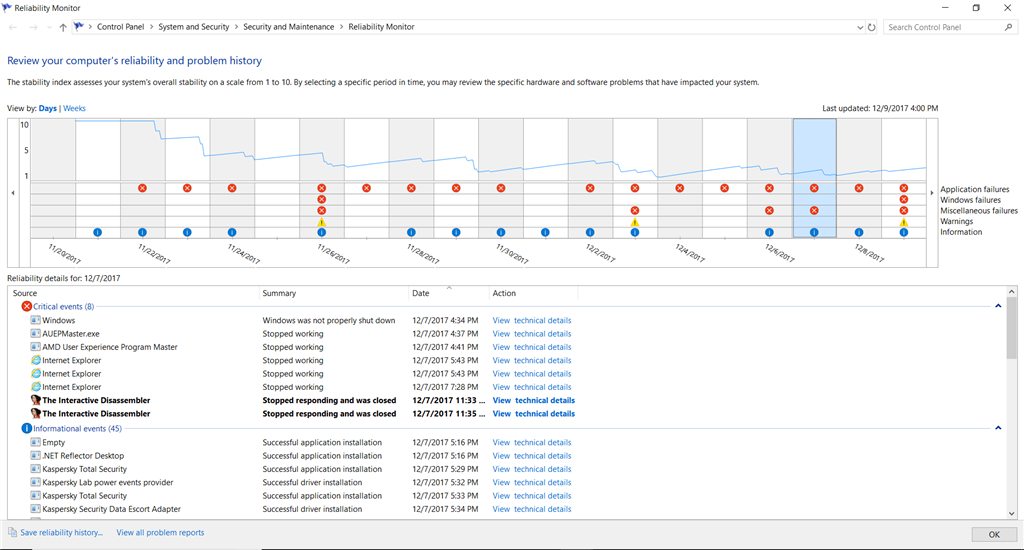Screen dimensions: 1024x550
Task: Move the chart to earlier dates with the left arrow
Action: point(13,193)
